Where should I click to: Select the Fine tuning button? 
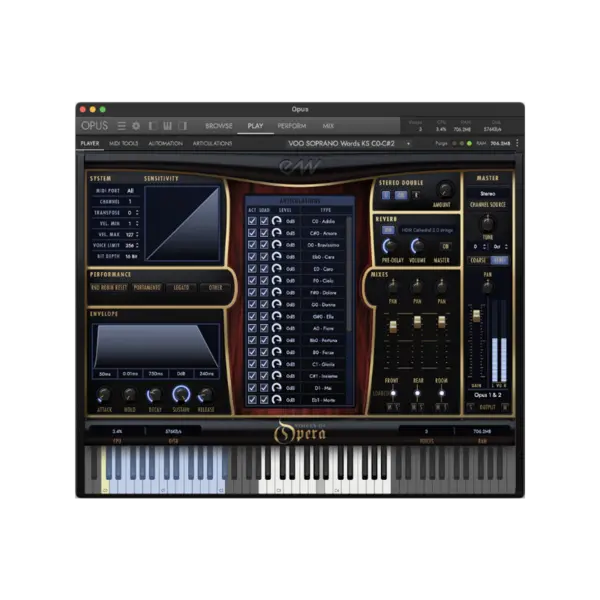tap(500, 260)
